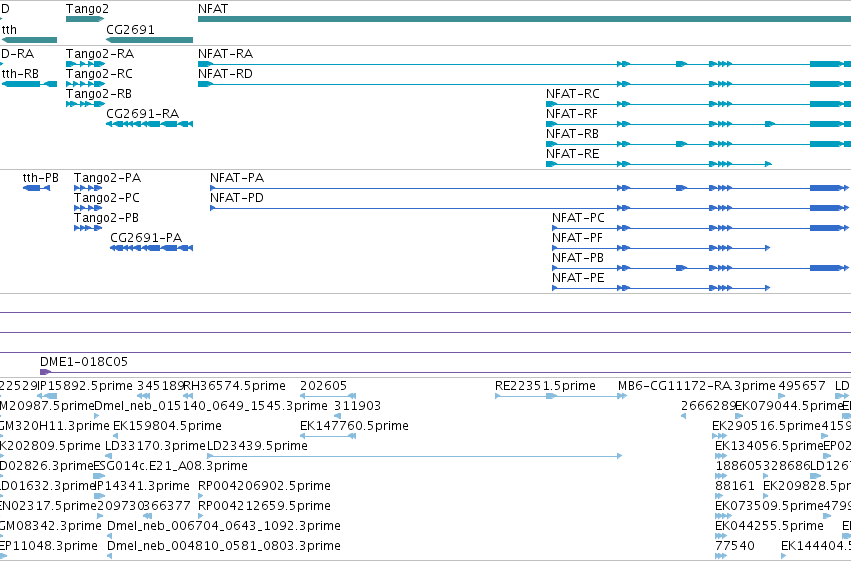Select transcript NFAT-RE
851x561 pixels.
(x=659, y=164)
